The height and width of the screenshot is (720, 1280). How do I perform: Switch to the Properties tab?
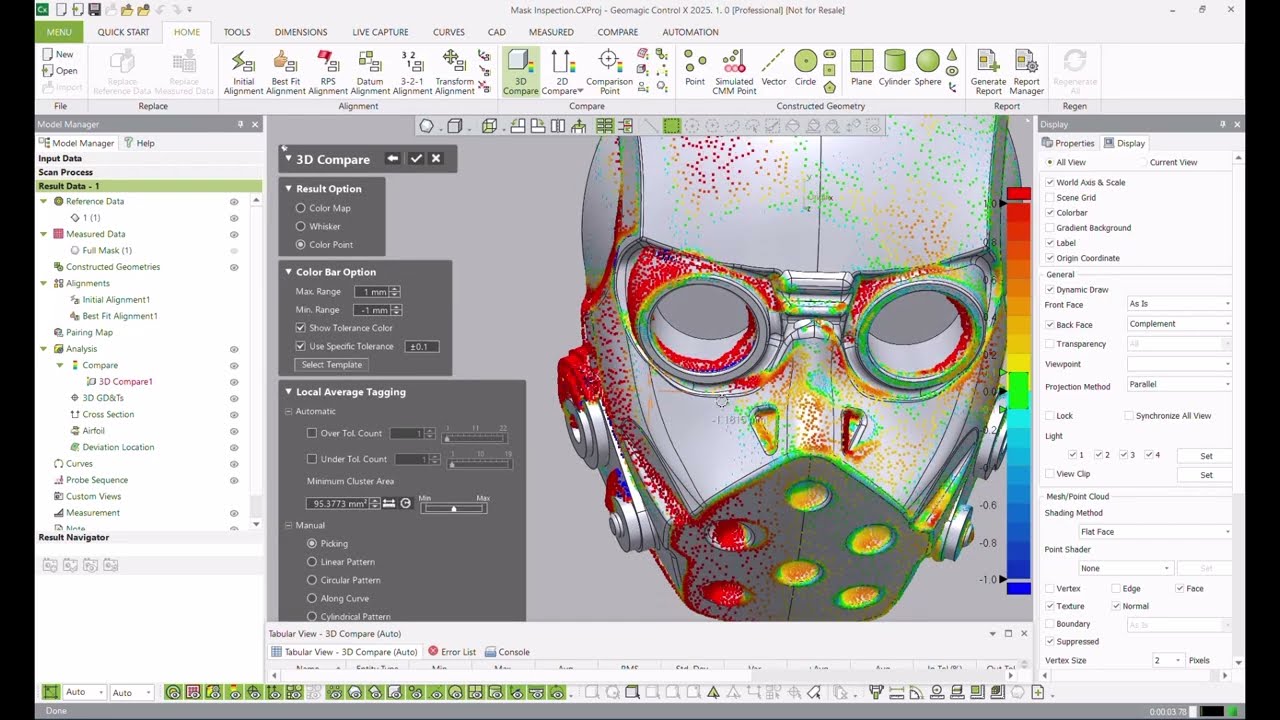point(1069,143)
